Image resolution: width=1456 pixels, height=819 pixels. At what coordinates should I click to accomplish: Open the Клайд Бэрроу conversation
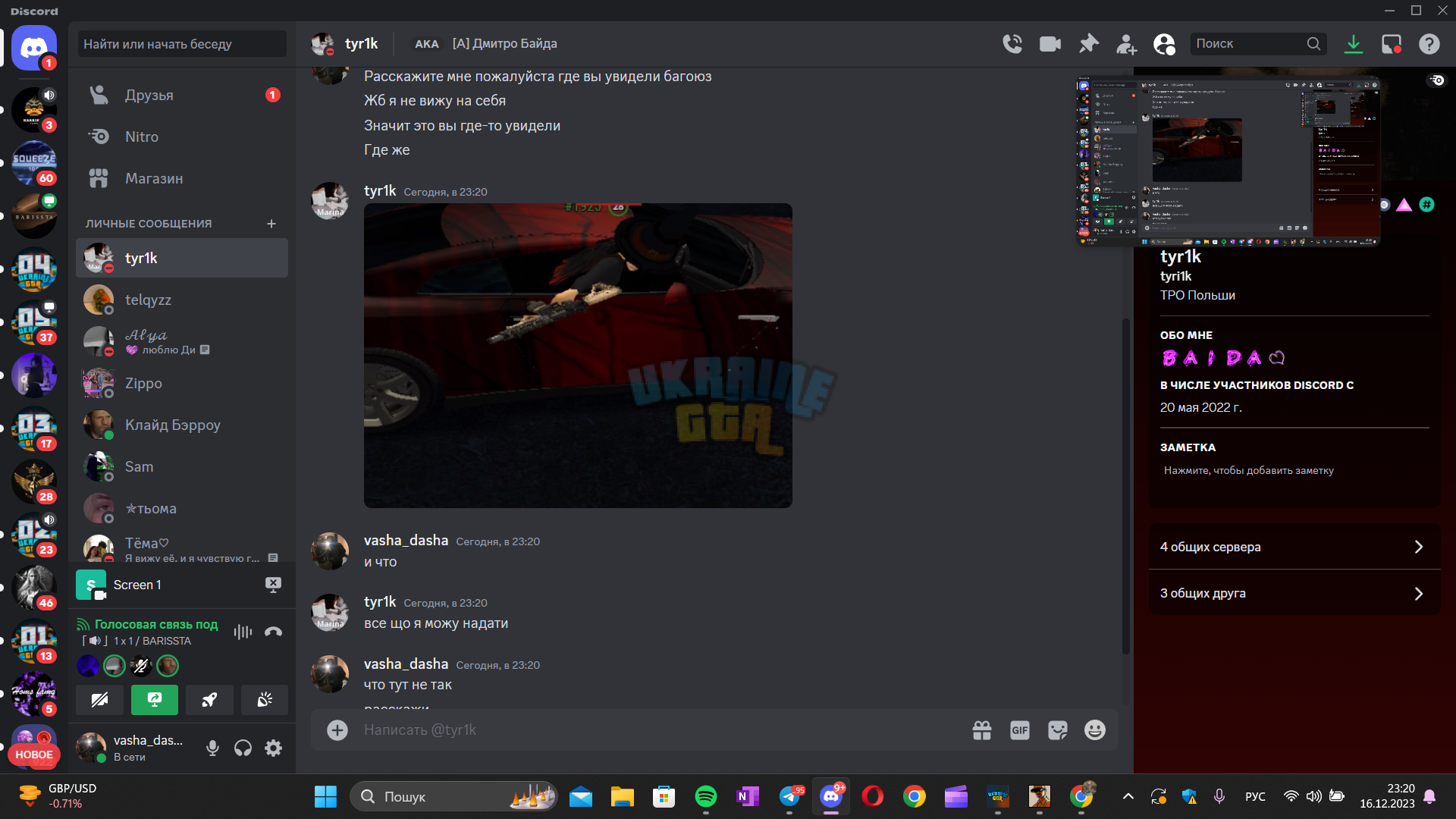click(182, 425)
